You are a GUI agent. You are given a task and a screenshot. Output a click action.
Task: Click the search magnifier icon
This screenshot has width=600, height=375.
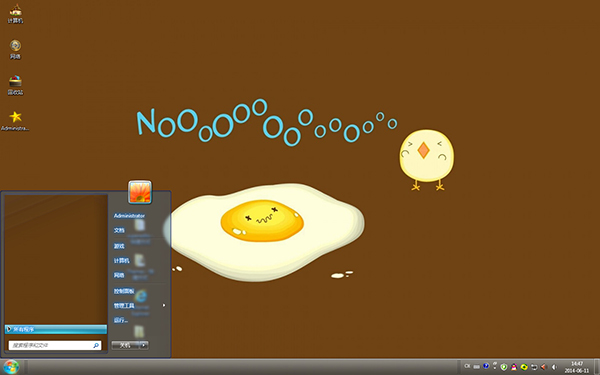[x=96, y=345]
